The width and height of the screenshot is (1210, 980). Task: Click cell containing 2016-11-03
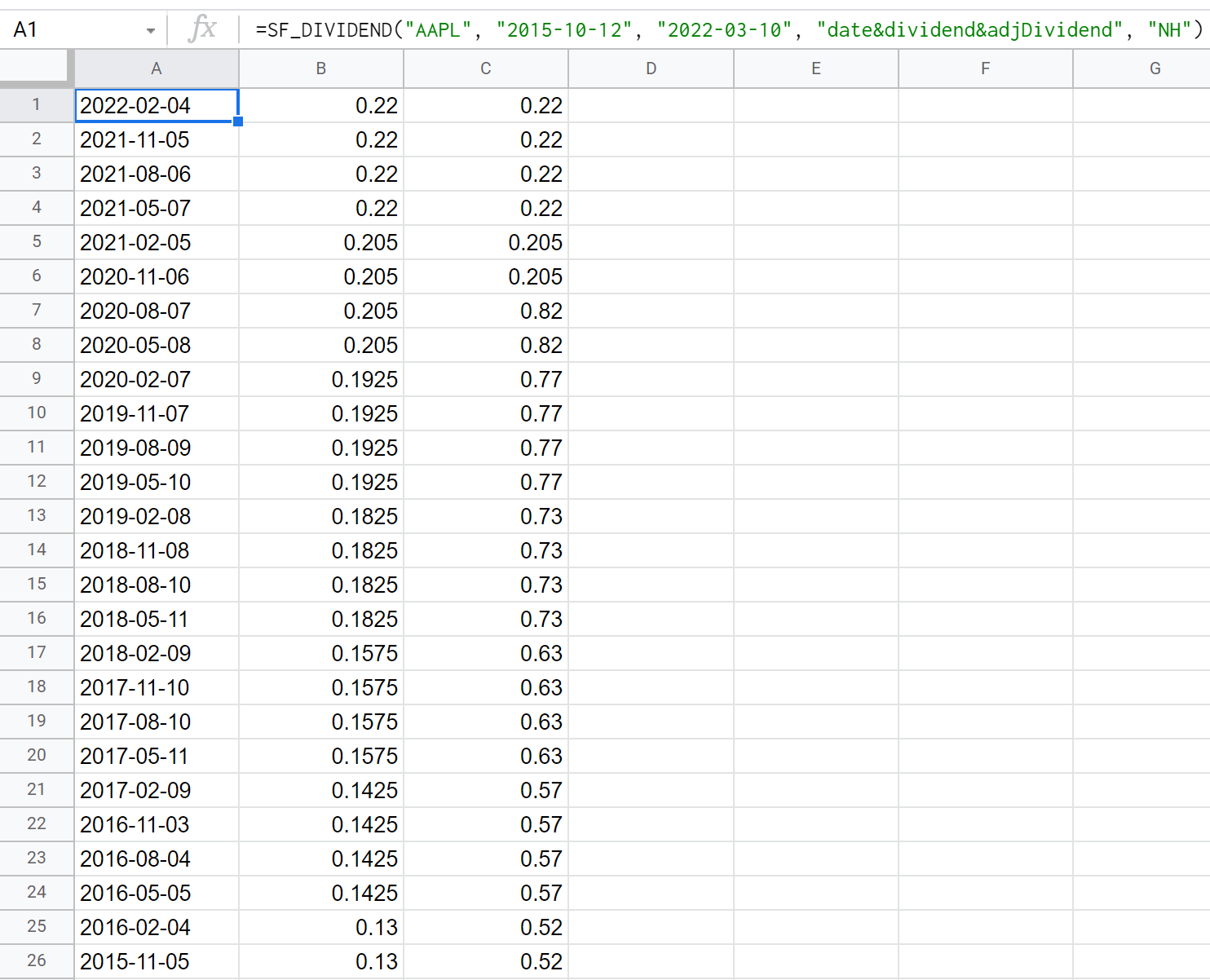coord(157,824)
